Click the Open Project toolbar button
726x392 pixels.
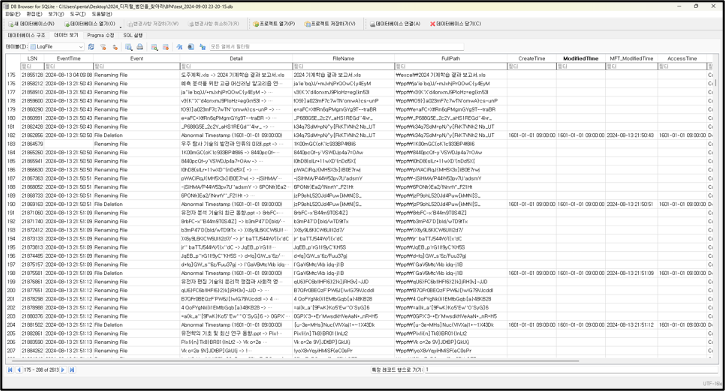(274, 24)
